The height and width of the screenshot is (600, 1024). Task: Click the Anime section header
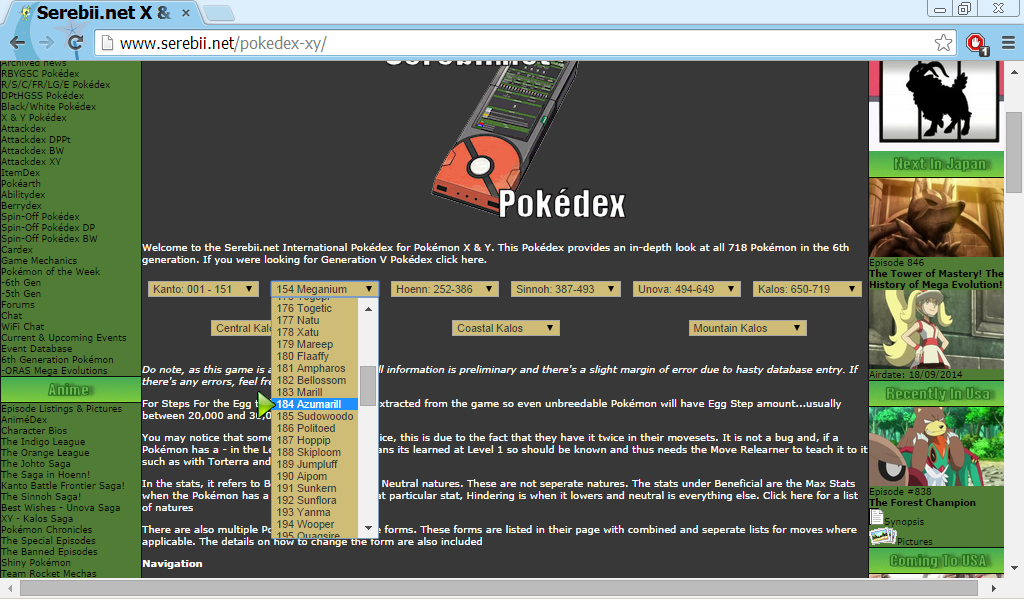point(71,390)
